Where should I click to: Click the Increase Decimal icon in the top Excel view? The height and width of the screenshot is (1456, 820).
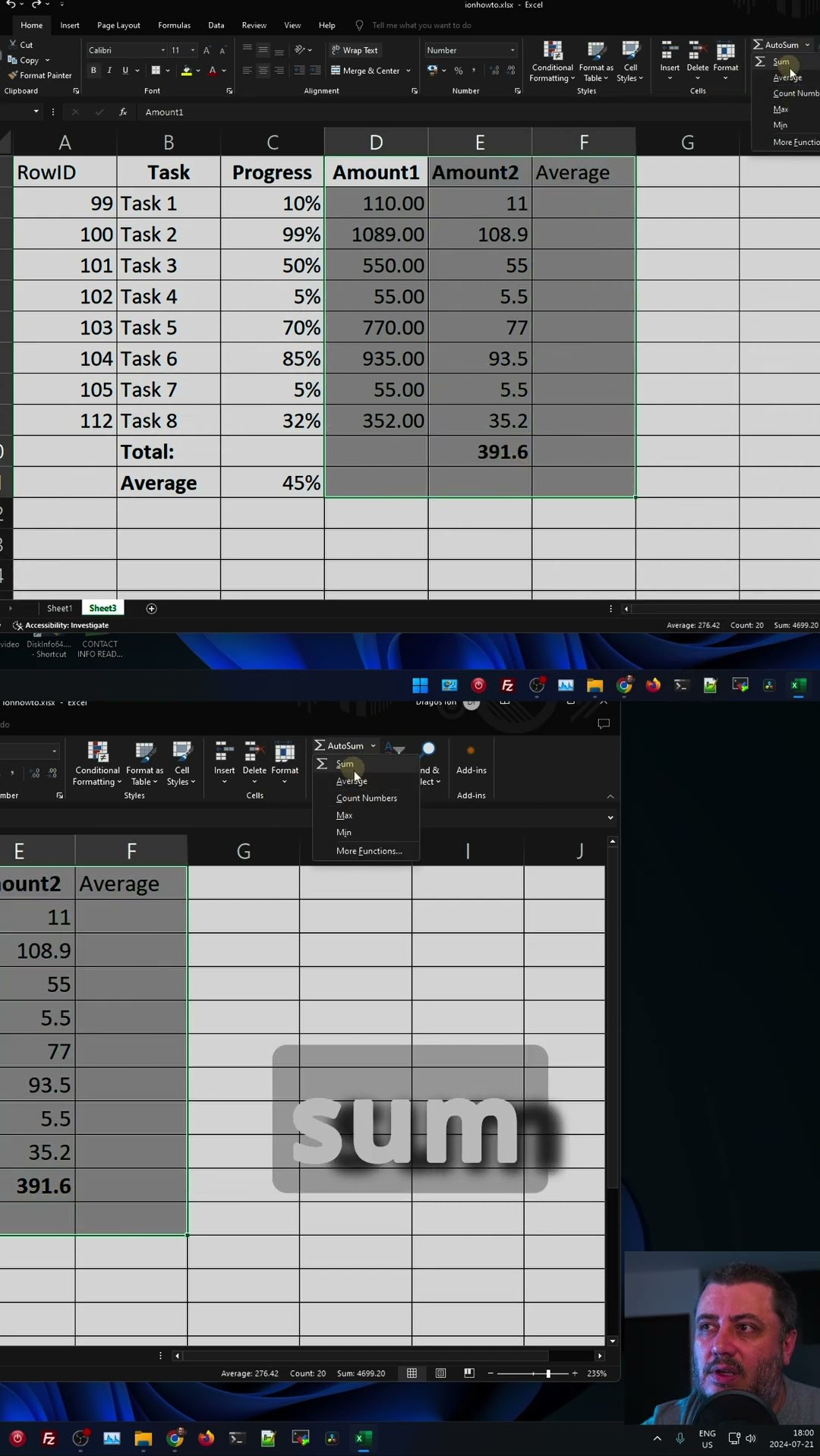coord(495,71)
